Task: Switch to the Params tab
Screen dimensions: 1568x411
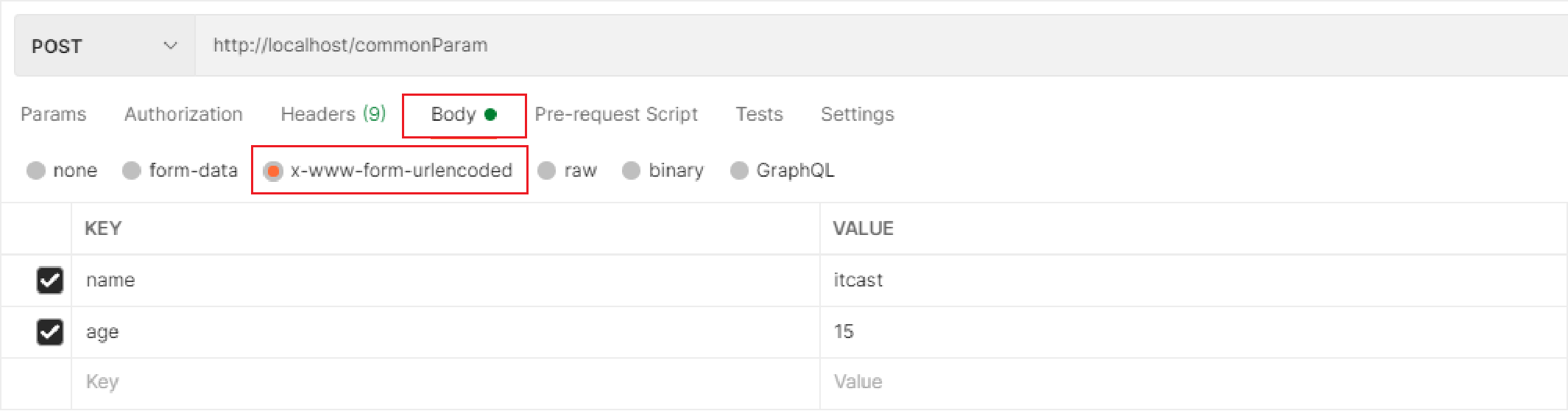Action: pos(53,114)
